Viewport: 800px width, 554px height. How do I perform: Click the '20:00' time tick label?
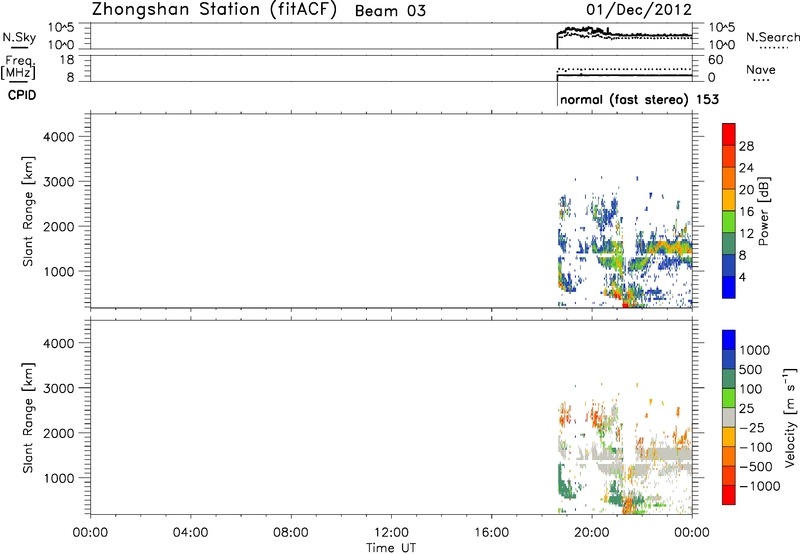click(x=592, y=533)
